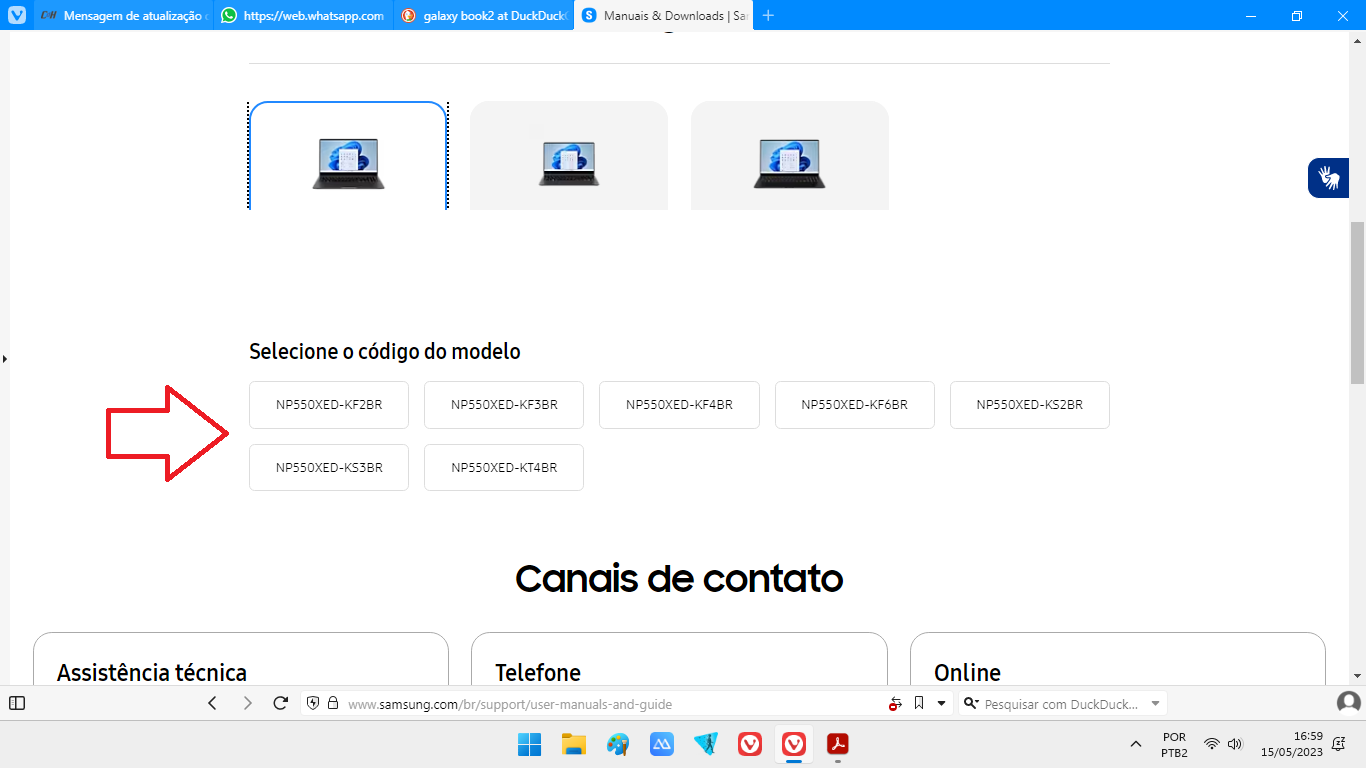Expand the search field history dropdown
Screen dimensions: 1366x768
coord(1156,704)
